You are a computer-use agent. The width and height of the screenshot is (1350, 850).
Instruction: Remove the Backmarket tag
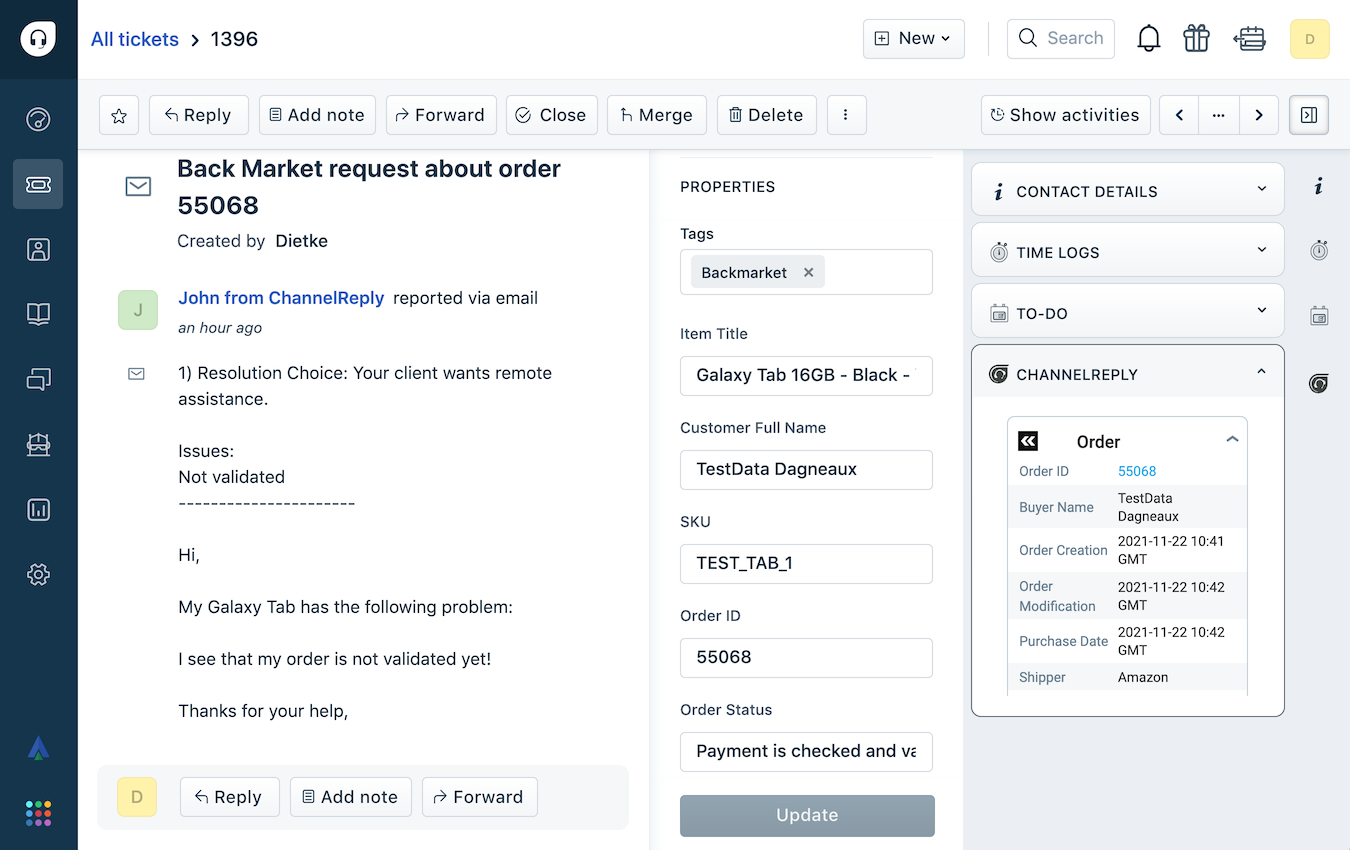coord(808,272)
